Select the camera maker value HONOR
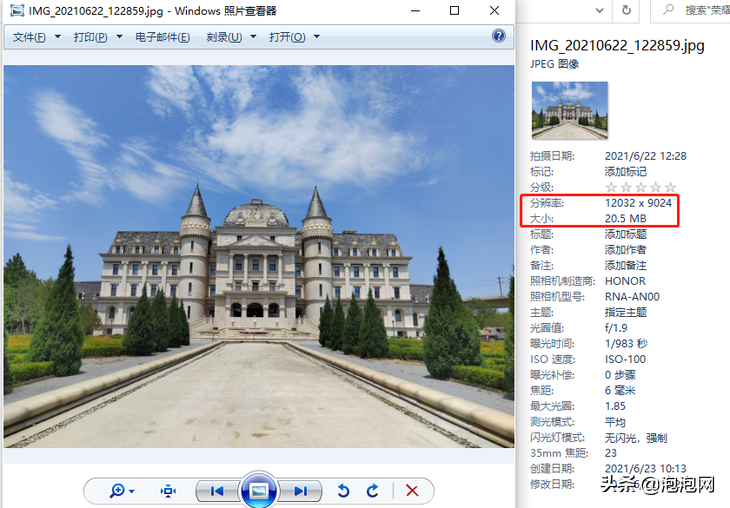The height and width of the screenshot is (508, 730). 625,281
